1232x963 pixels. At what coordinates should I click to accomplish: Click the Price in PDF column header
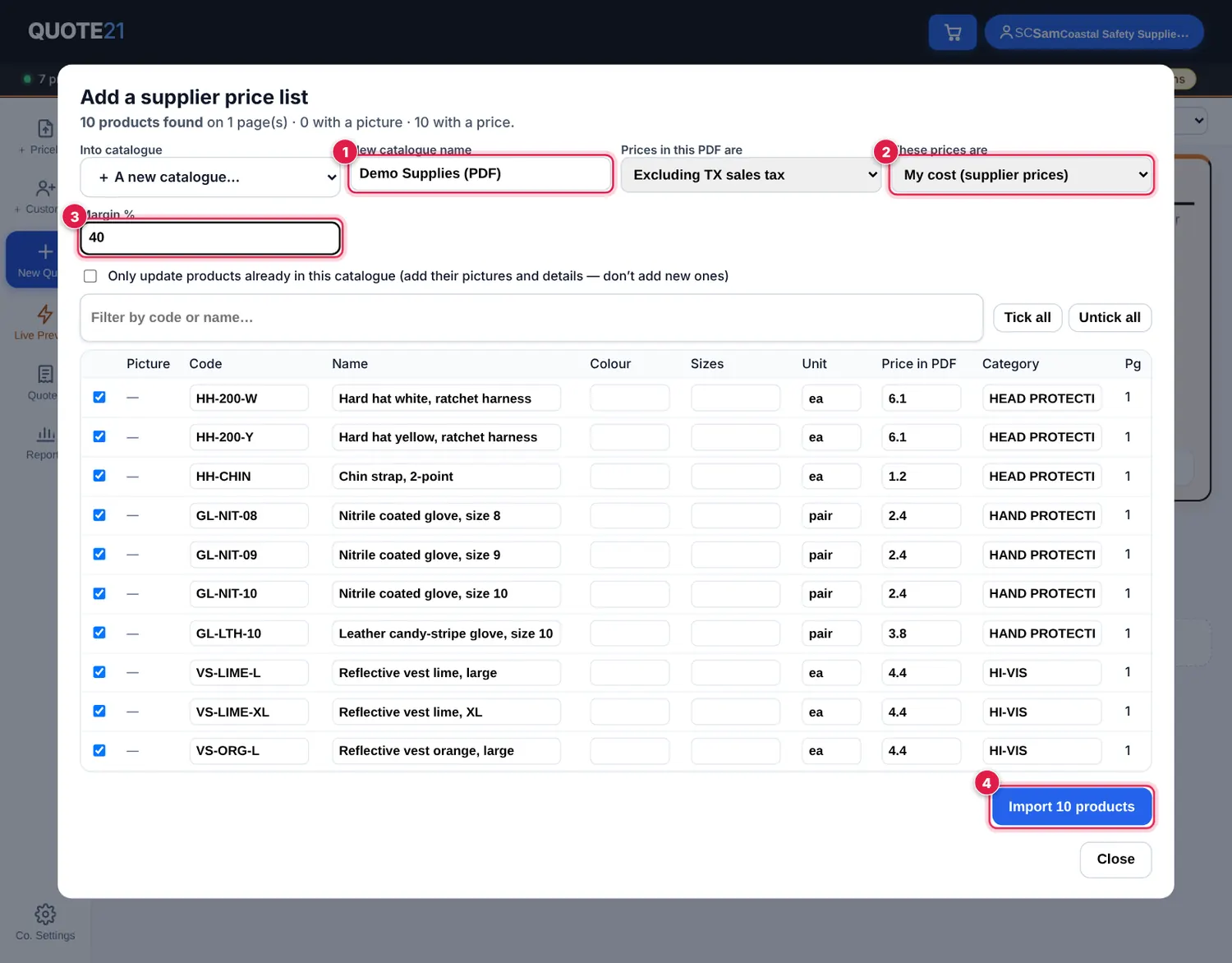(918, 364)
